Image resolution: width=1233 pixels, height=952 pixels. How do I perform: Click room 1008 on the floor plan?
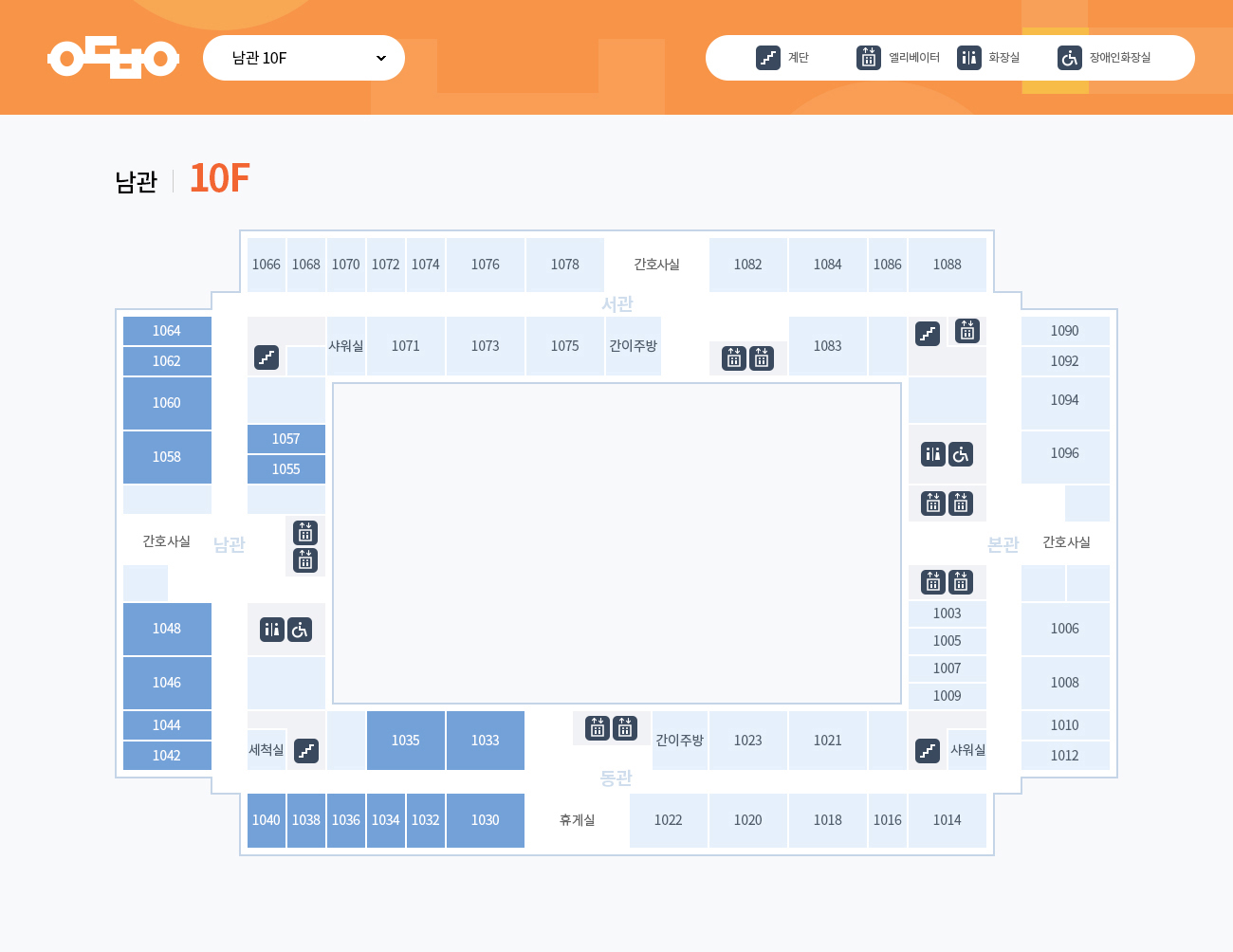coord(1065,683)
